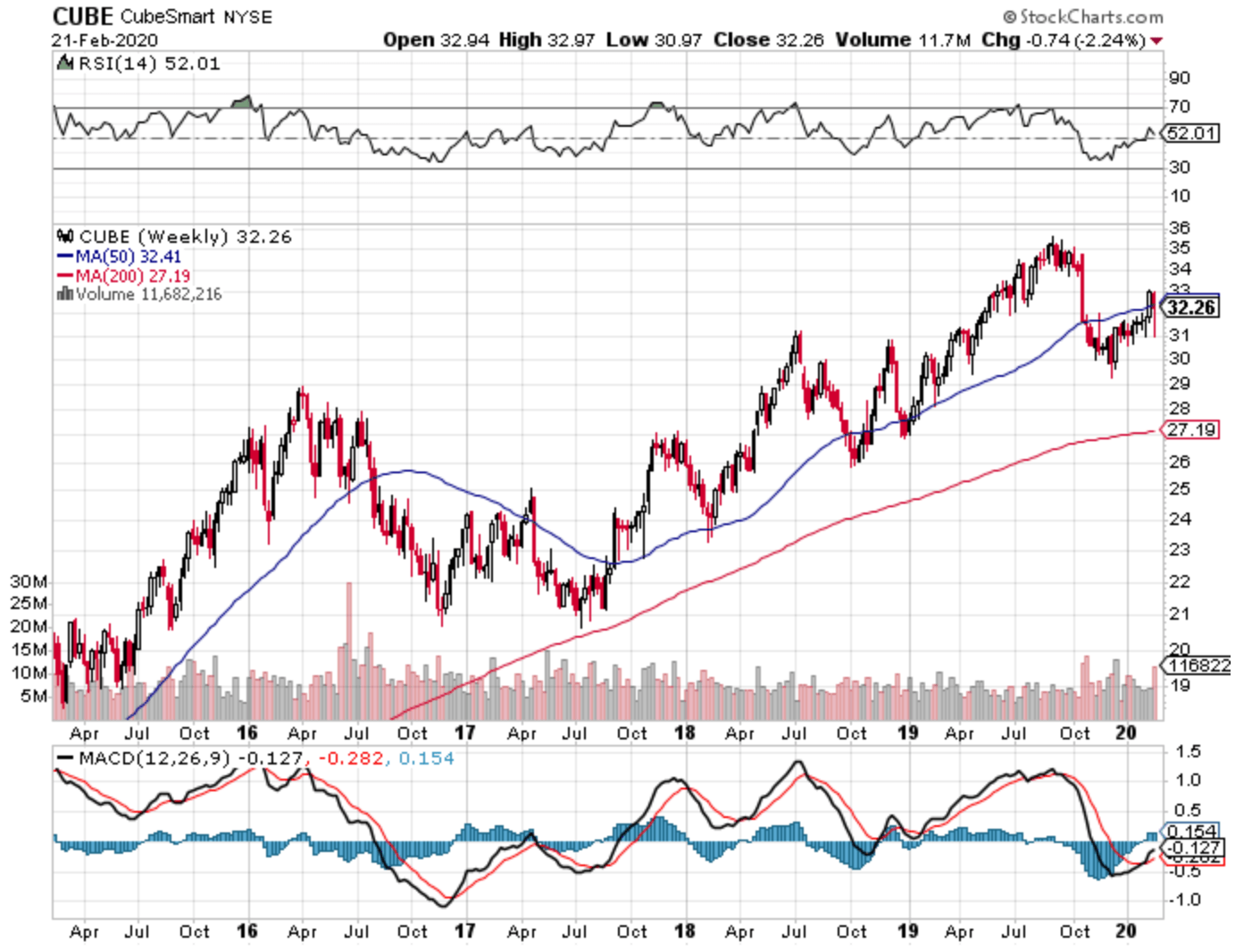Click the candlestick icon before CUBE (Weekly)
The width and height of the screenshot is (1252, 952).
[x=65, y=237]
